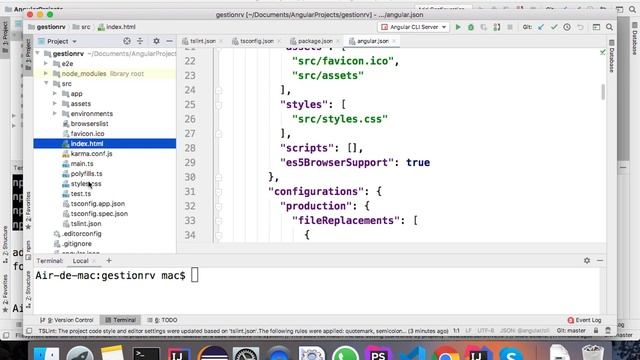
Task: Update project with Git arrow icon
Action: 541,27
